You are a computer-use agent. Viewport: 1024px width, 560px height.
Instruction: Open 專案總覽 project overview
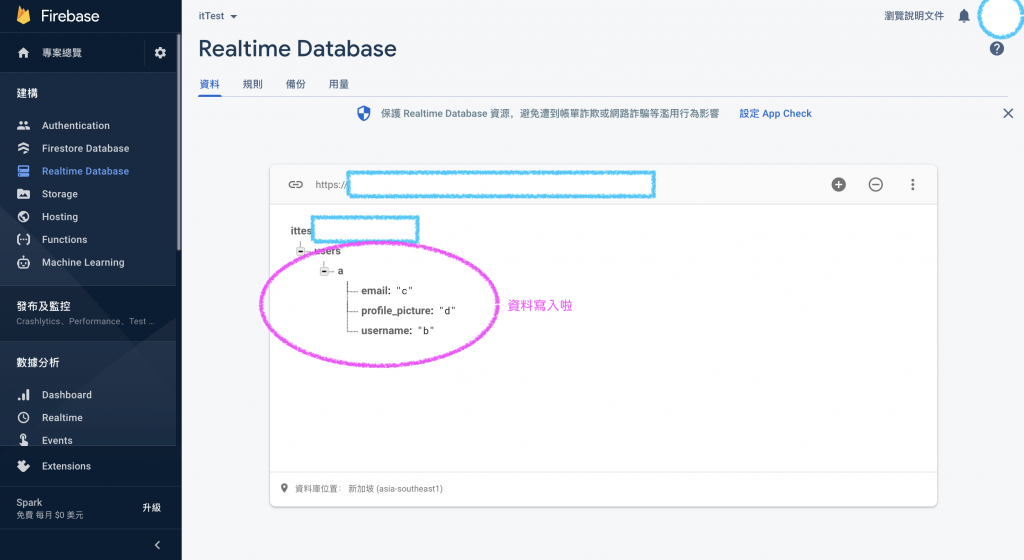62,53
